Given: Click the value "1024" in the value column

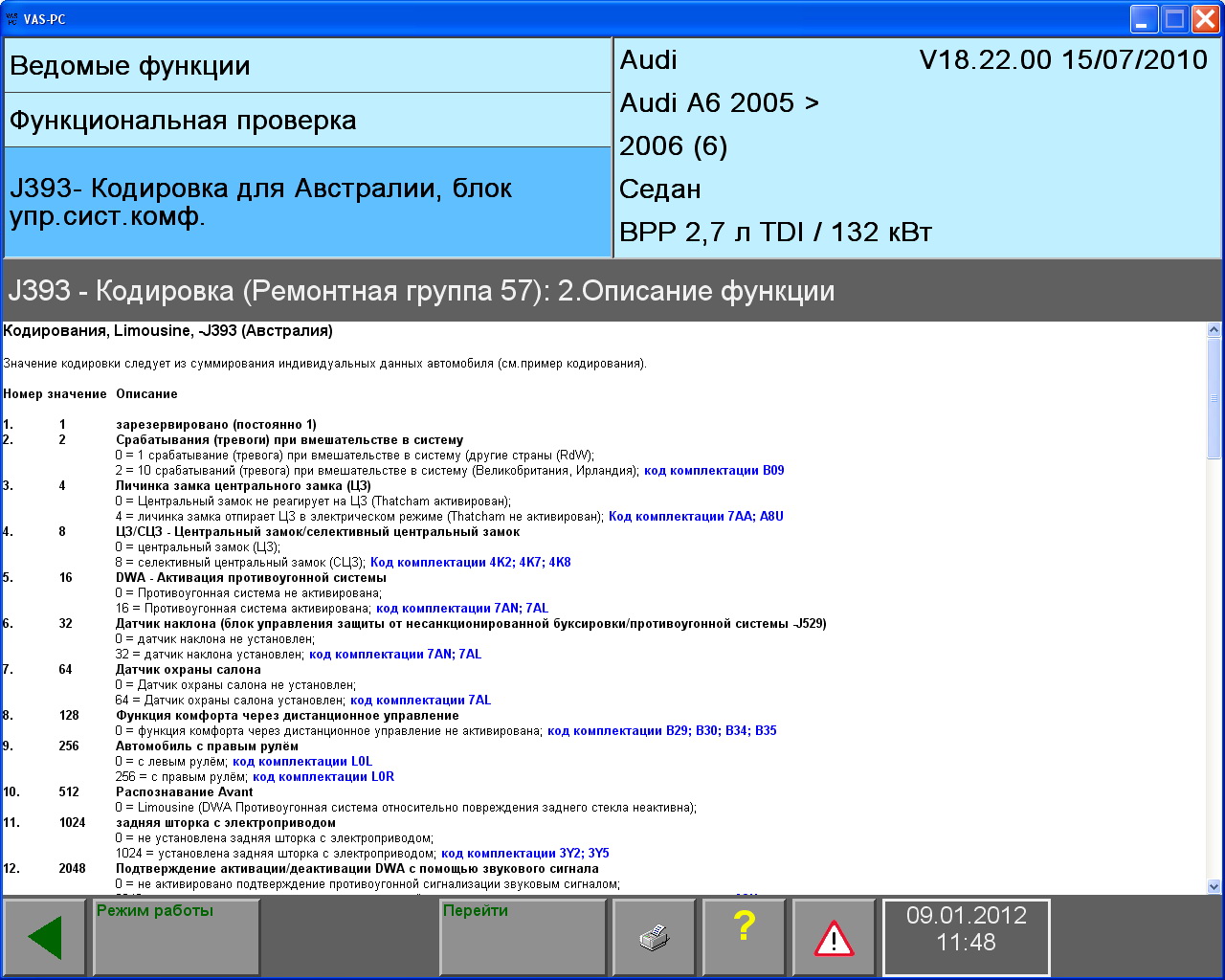Looking at the screenshot, I should click(72, 823).
